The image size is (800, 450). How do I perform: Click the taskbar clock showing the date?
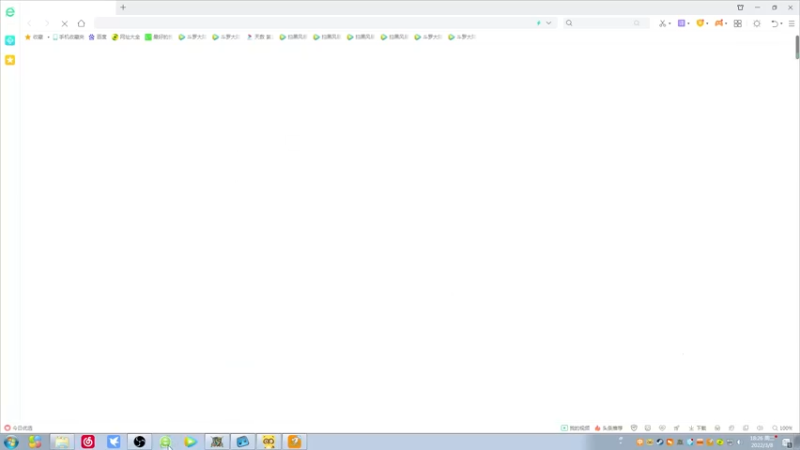pos(763,442)
